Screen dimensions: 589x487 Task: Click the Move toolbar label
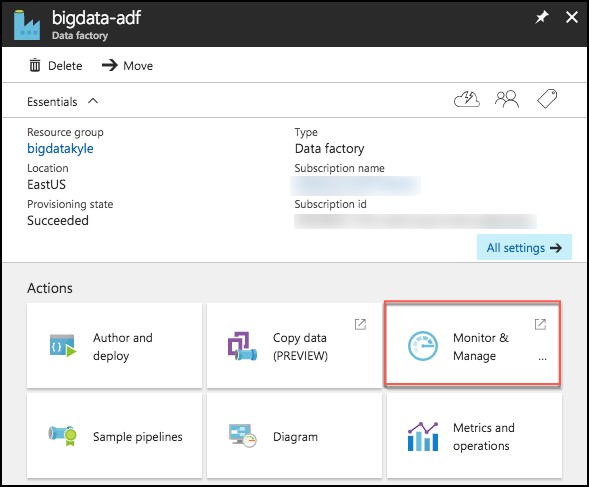click(x=138, y=66)
